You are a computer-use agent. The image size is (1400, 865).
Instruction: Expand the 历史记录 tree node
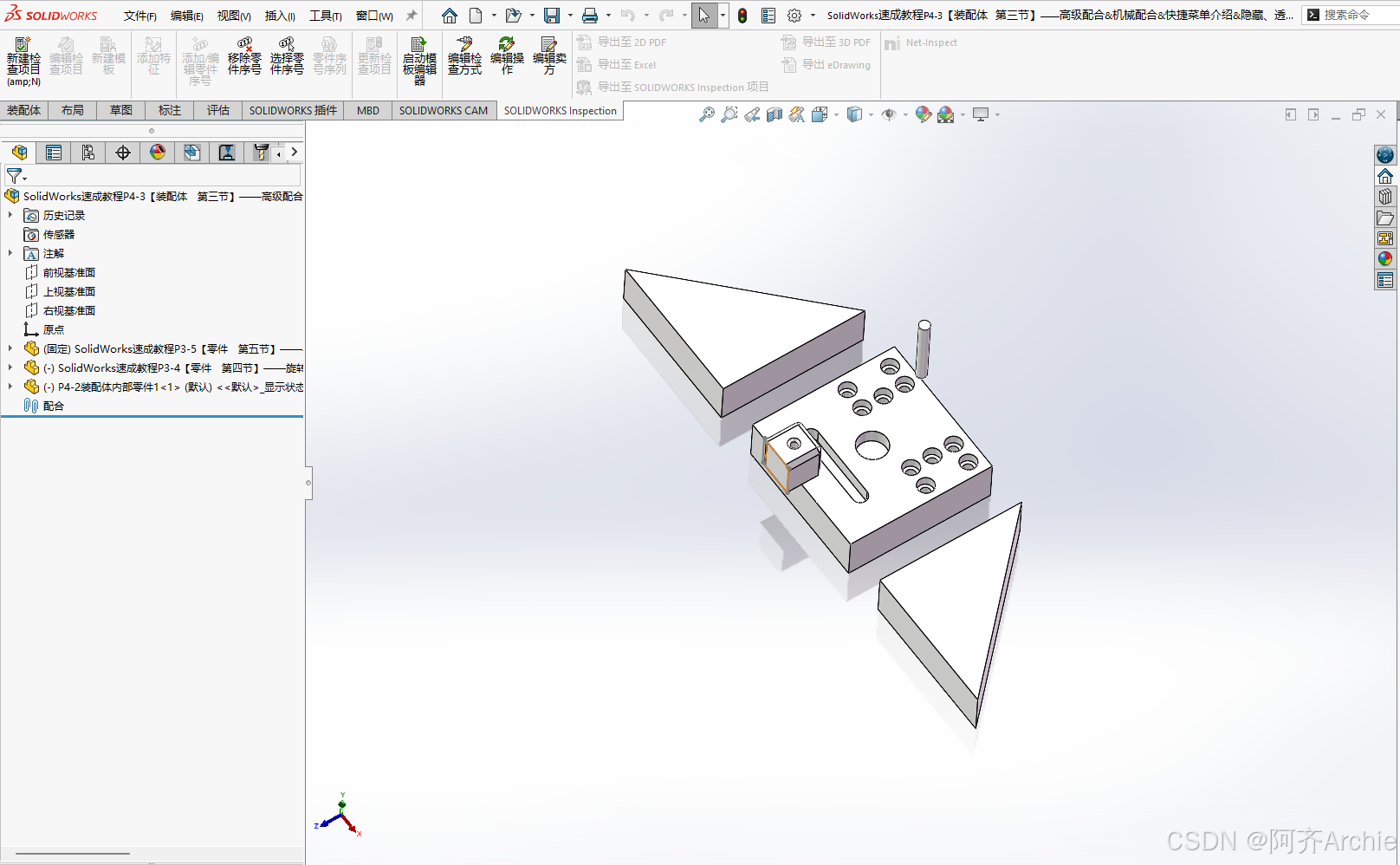[10, 215]
